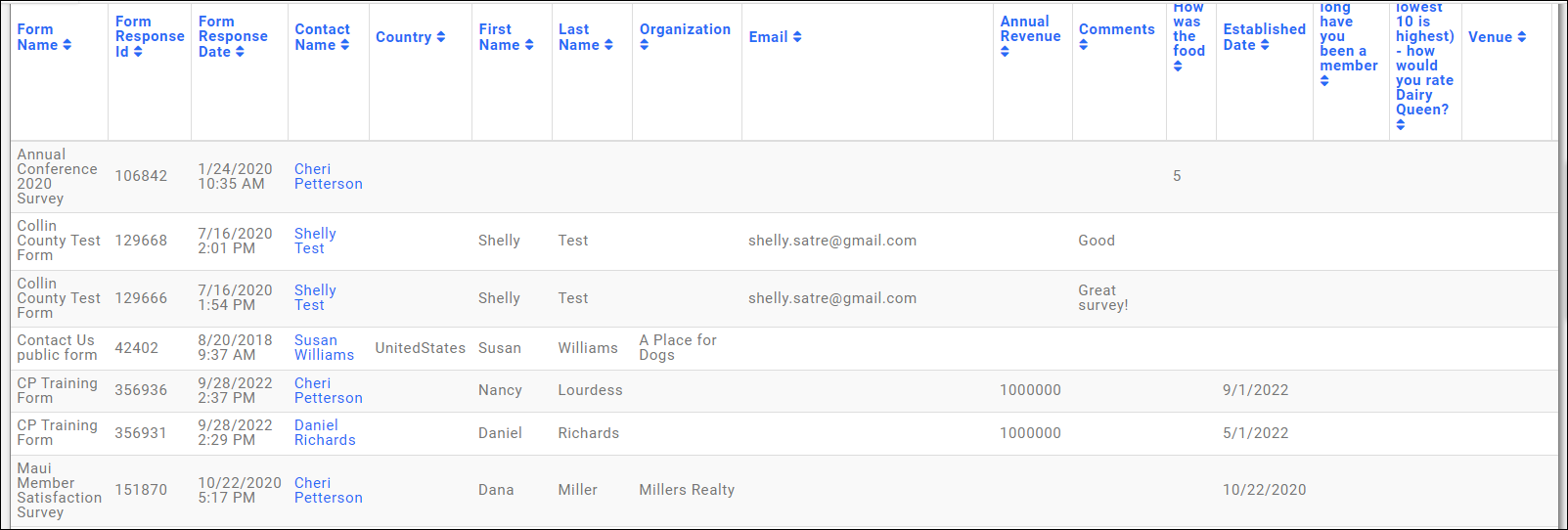Sort by Form Response Id arrows
This screenshot has height=530, width=1568.
[x=138, y=52]
